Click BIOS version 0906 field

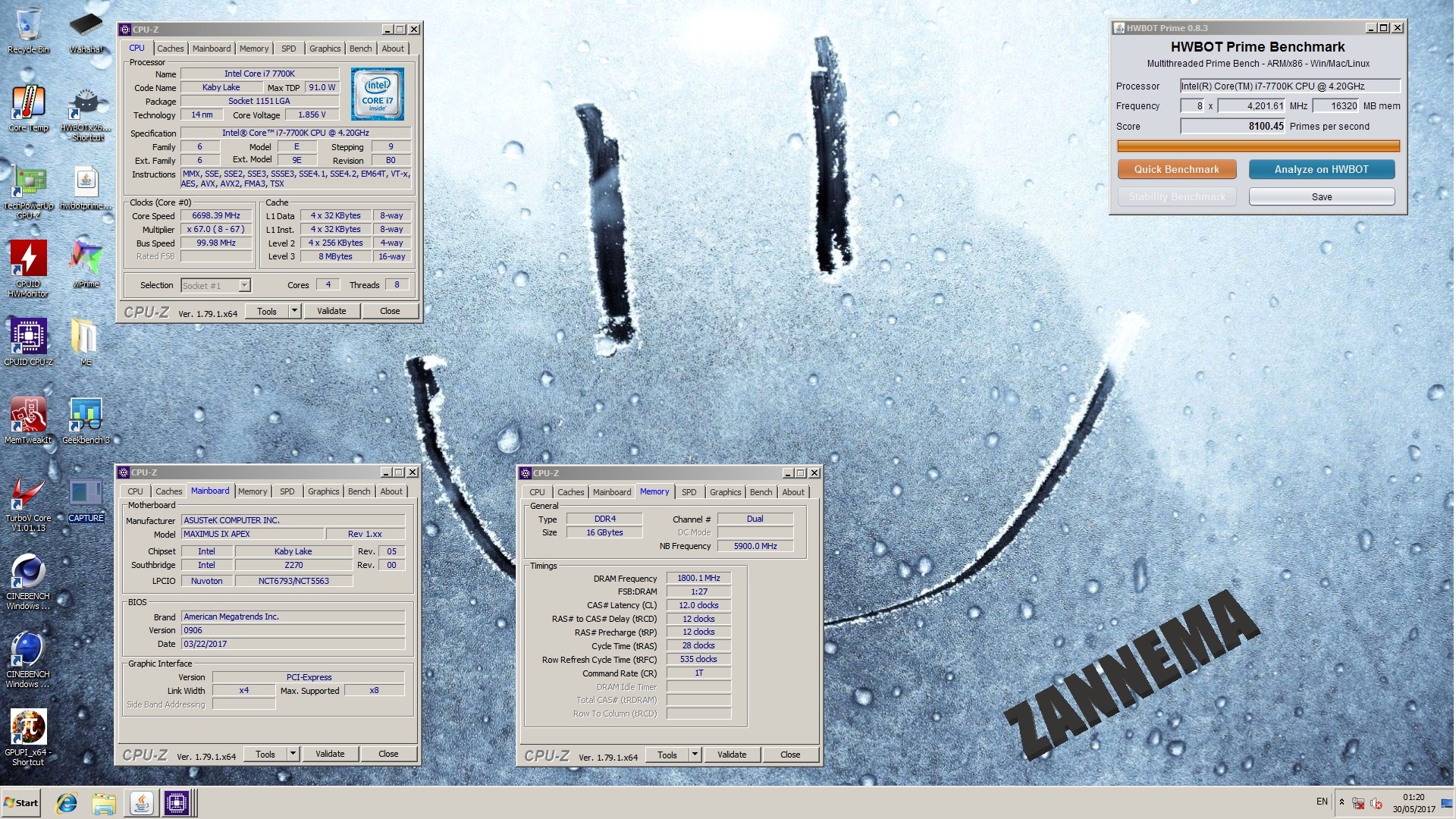(x=293, y=630)
